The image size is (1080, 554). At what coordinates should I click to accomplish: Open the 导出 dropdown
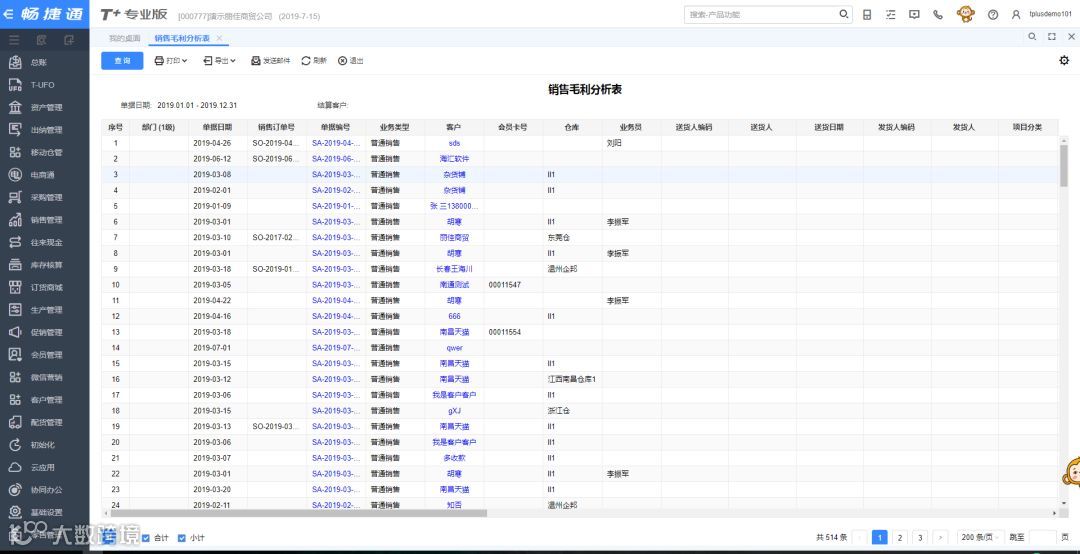pyautogui.click(x=220, y=61)
